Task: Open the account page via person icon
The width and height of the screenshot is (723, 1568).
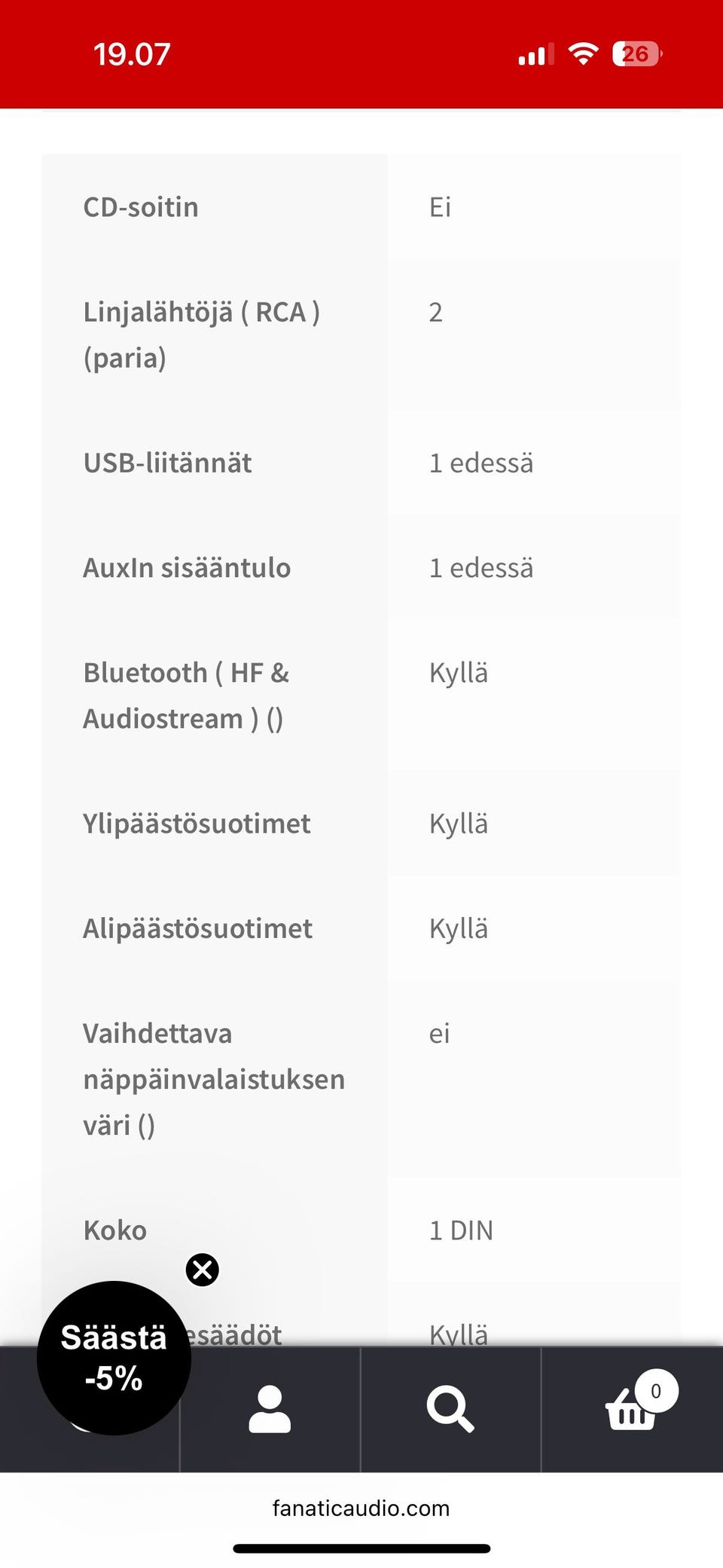Action: 270,1411
